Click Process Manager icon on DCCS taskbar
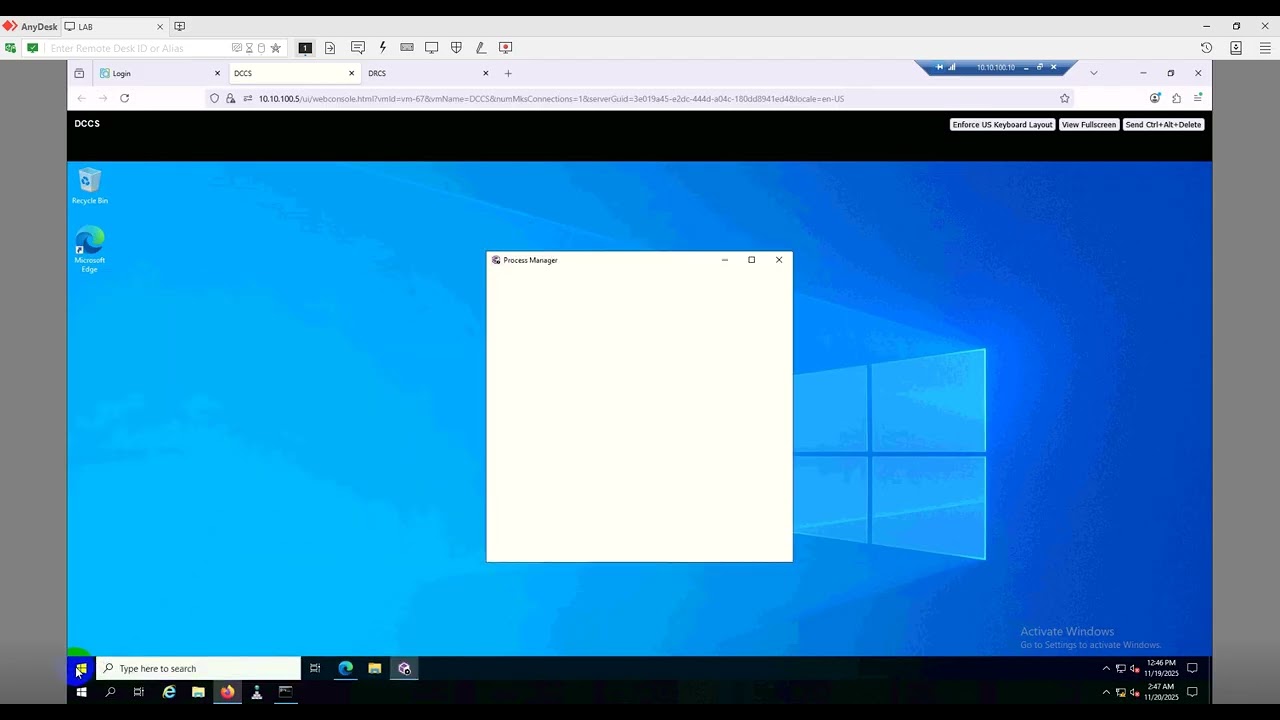1280x720 pixels. click(x=404, y=668)
